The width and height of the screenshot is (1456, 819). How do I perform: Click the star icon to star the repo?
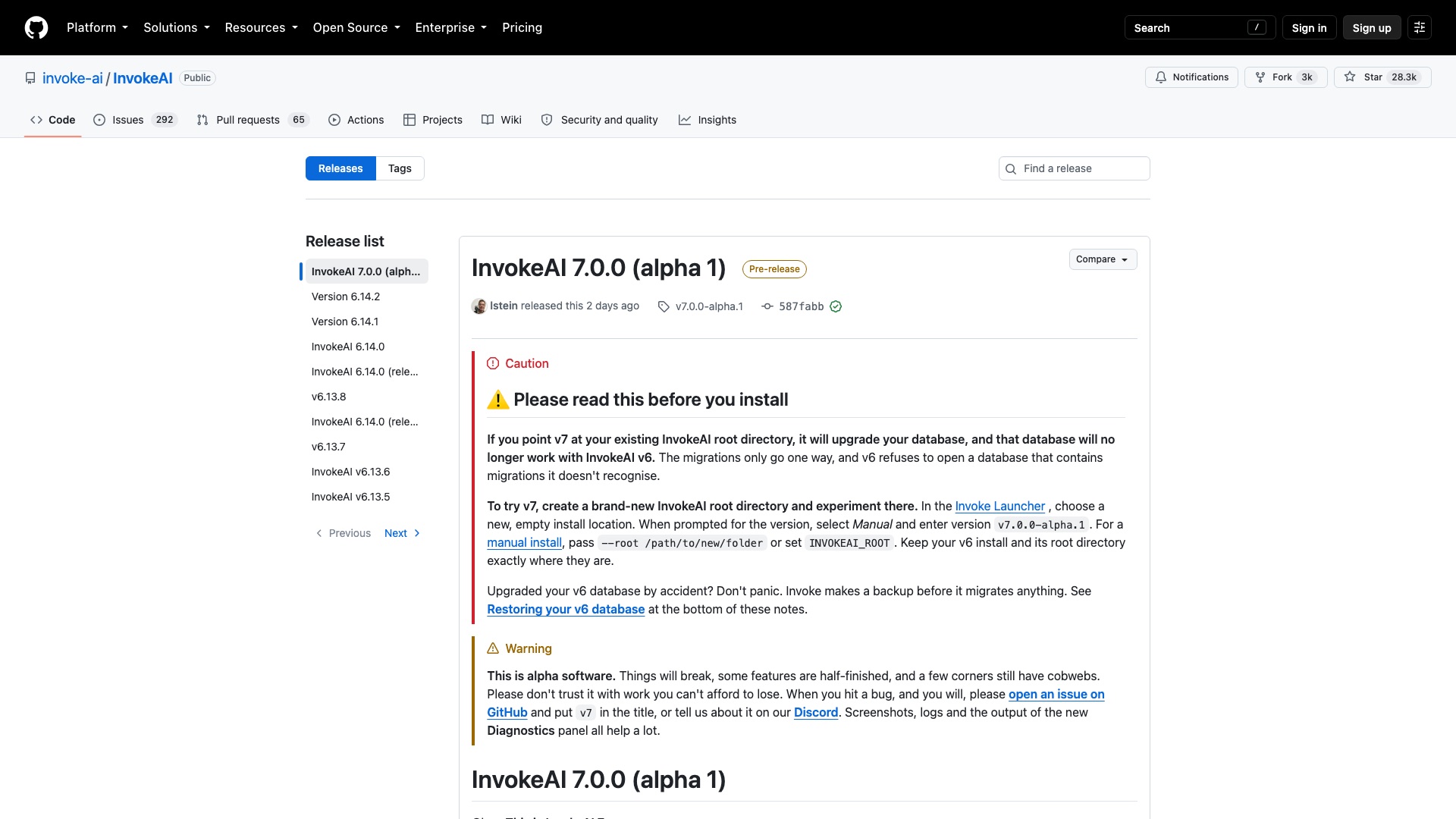pyautogui.click(x=1350, y=77)
